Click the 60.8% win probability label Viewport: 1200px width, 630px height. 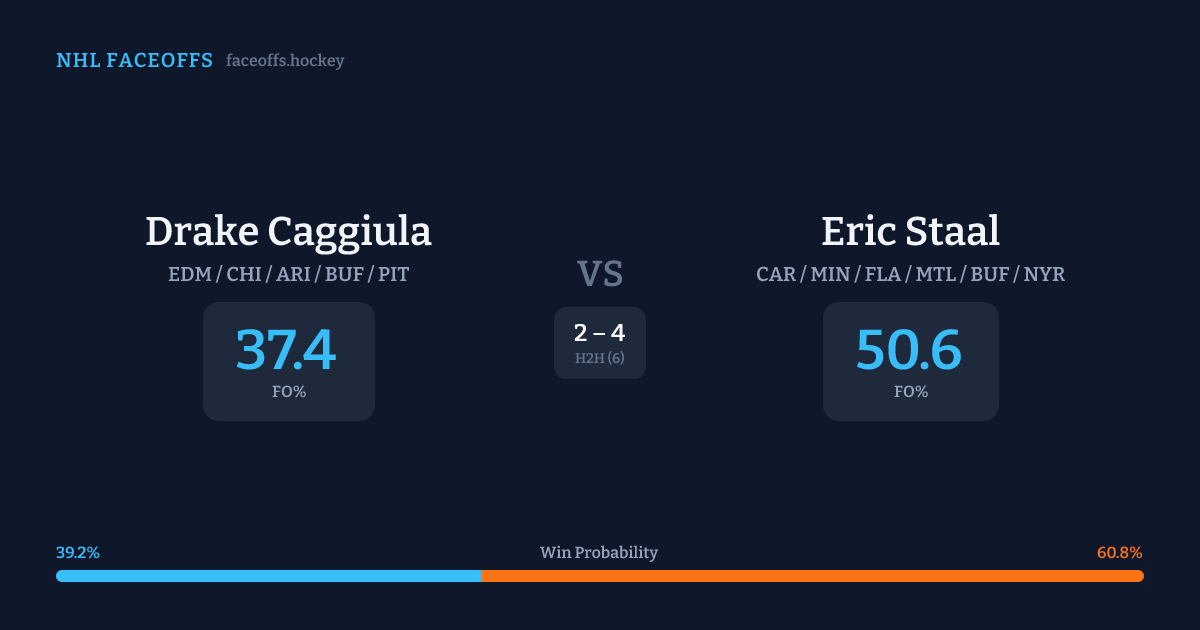[x=1119, y=553]
